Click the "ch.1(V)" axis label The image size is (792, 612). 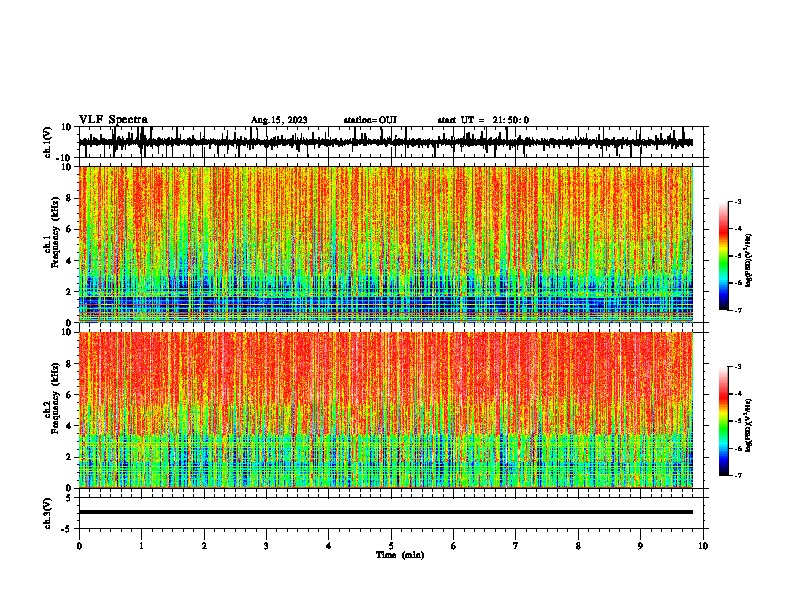[x=48, y=142]
